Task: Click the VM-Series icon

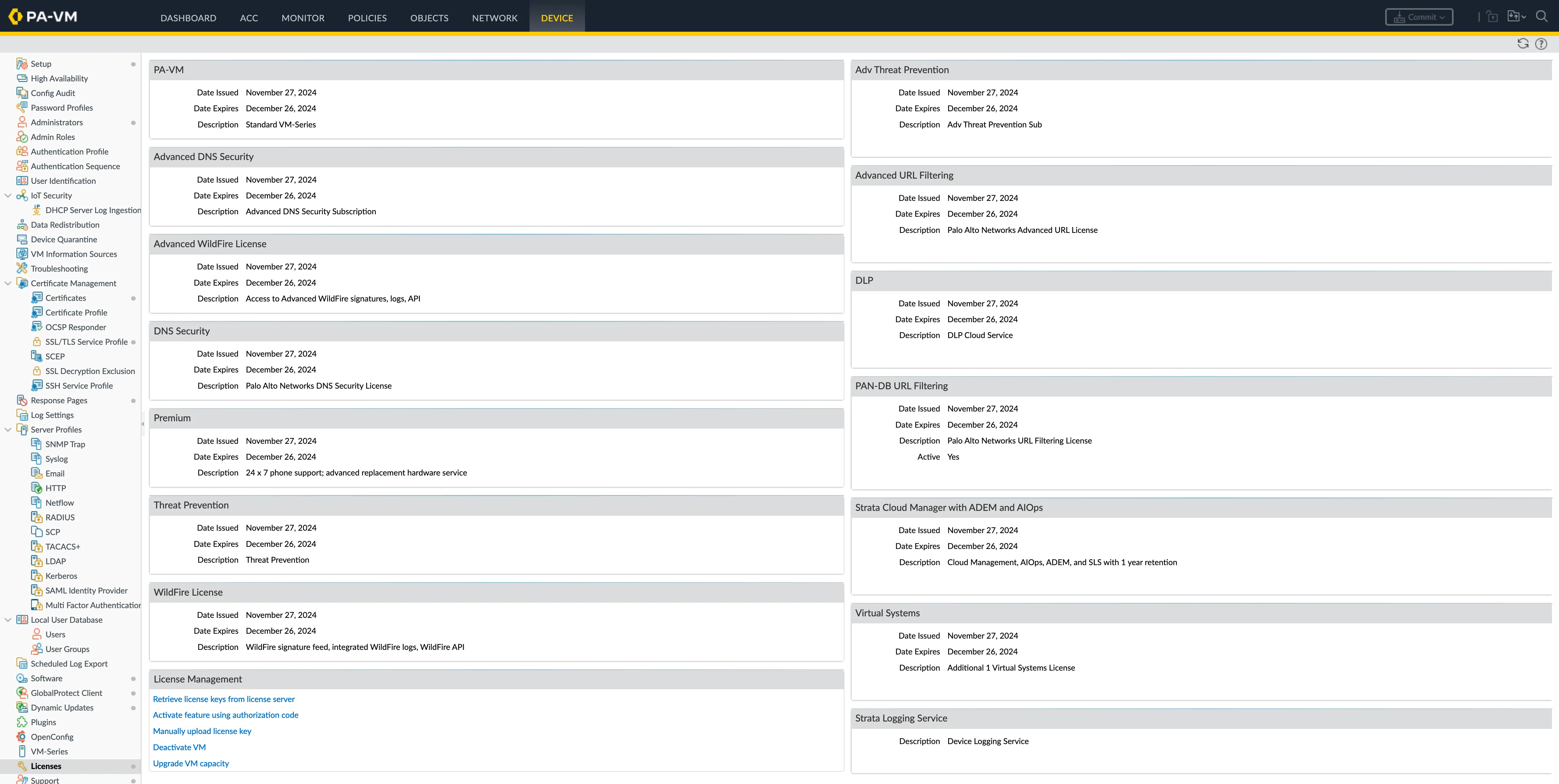Action: click(x=22, y=751)
